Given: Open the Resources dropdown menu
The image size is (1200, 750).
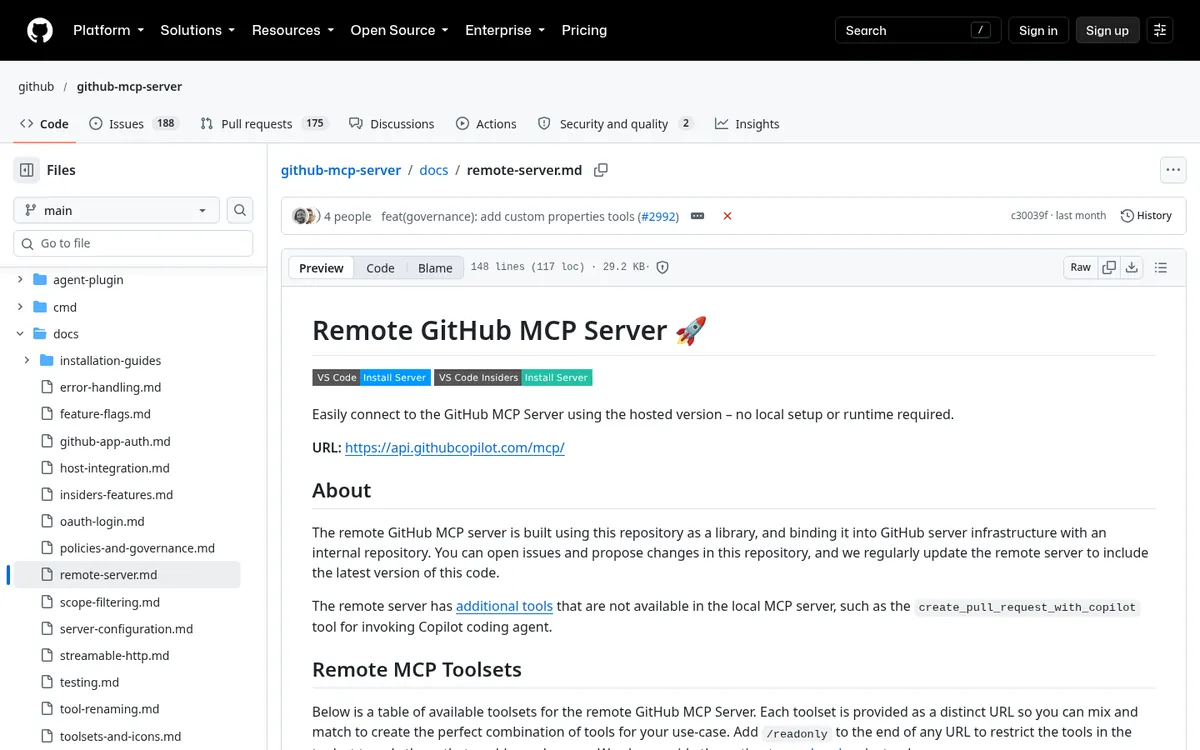Looking at the screenshot, I should [293, 30].
